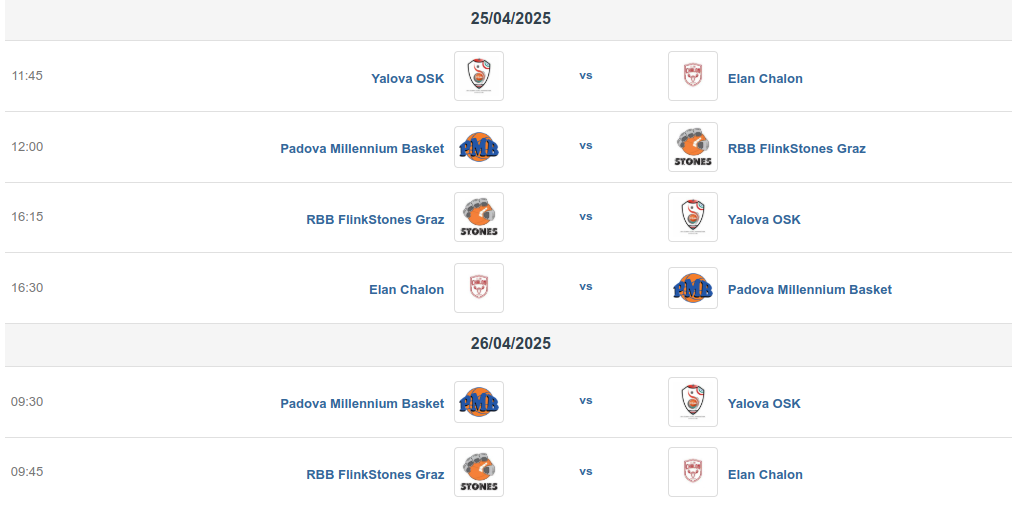The height and width of the screenshot is (512, 1012).
Task: Click Elan Chalon logo in 16:30 match
Action: 479,288
